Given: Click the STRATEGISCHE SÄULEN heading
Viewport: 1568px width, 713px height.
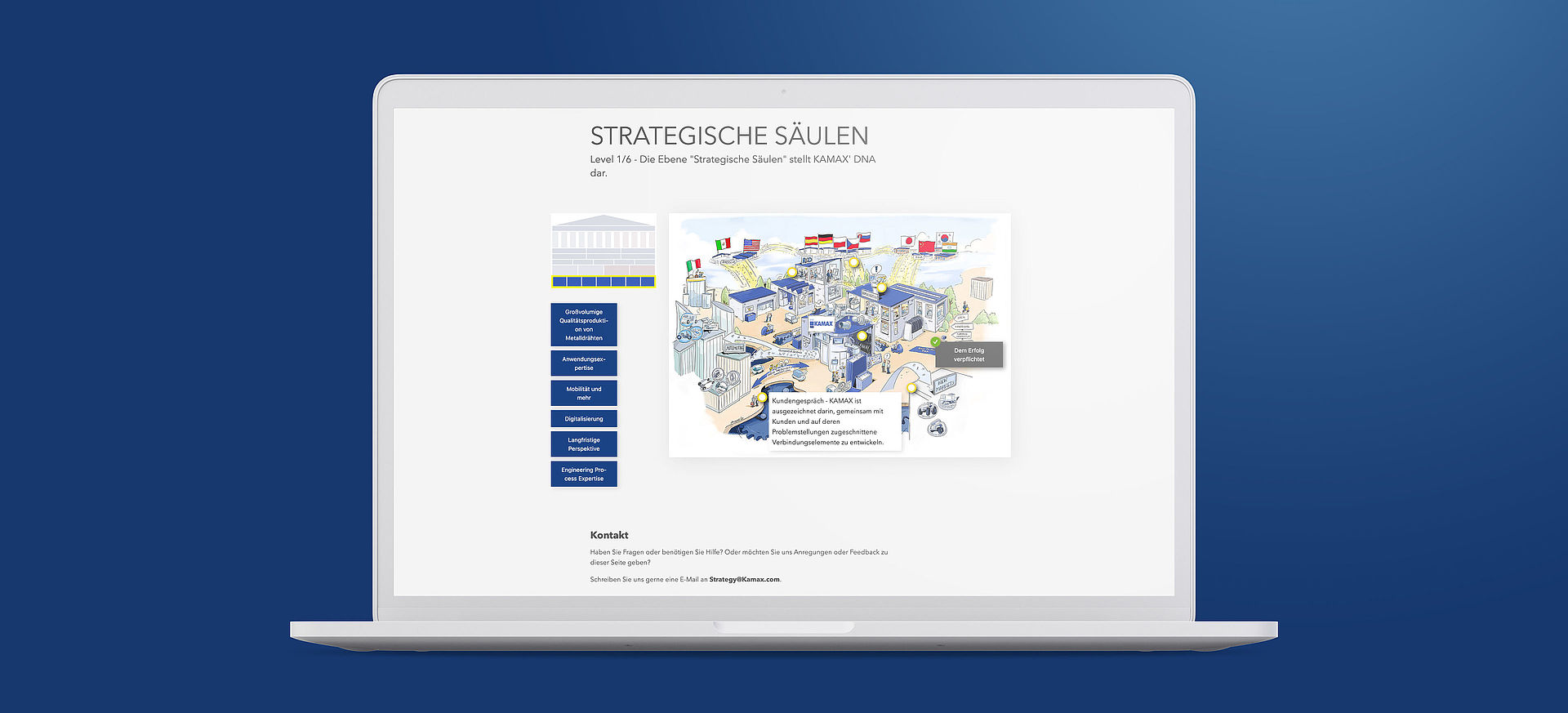Looking at the screenshot, I should point(729,136).
